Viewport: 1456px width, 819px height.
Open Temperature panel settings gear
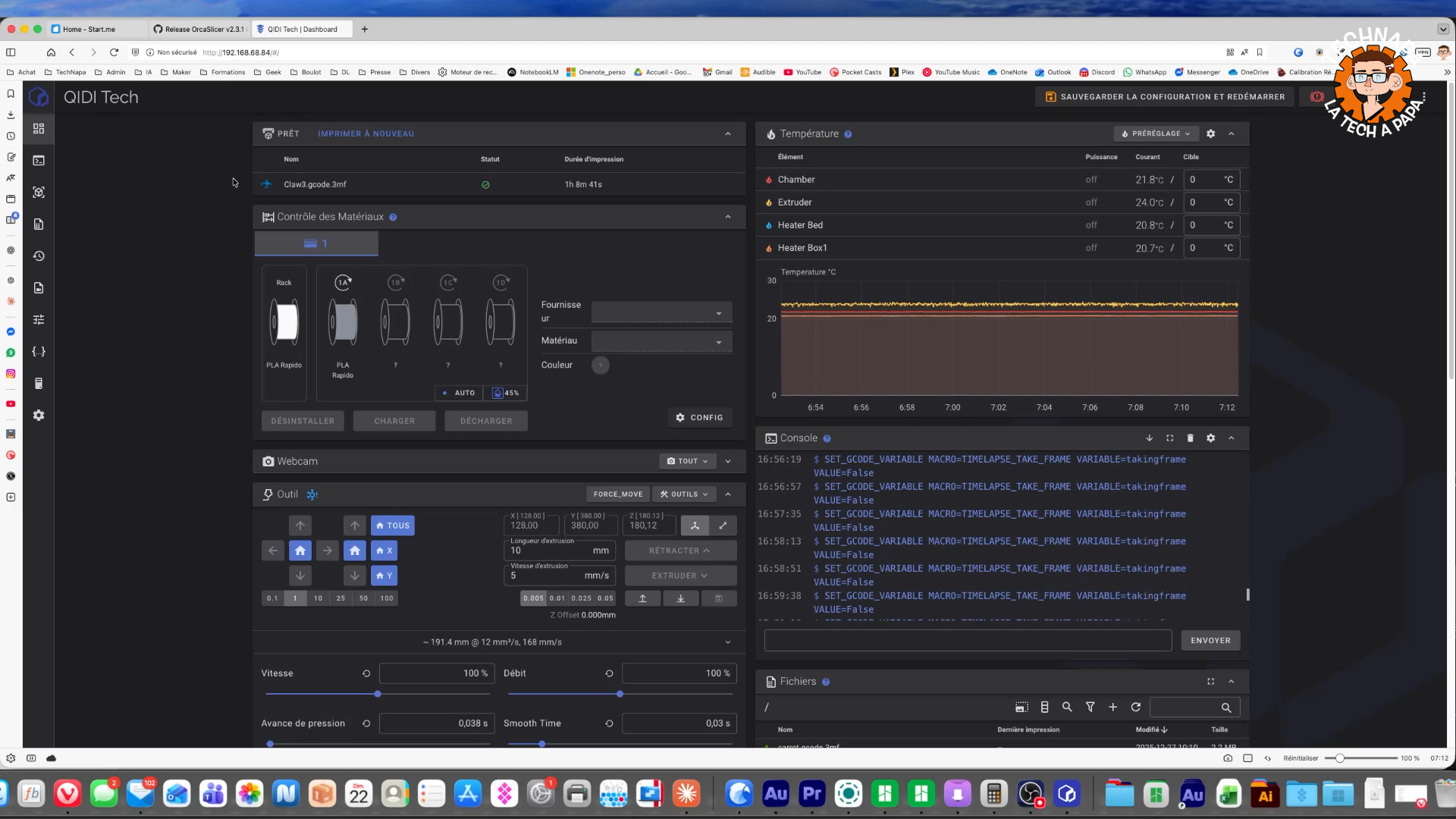coord(1210,133)
